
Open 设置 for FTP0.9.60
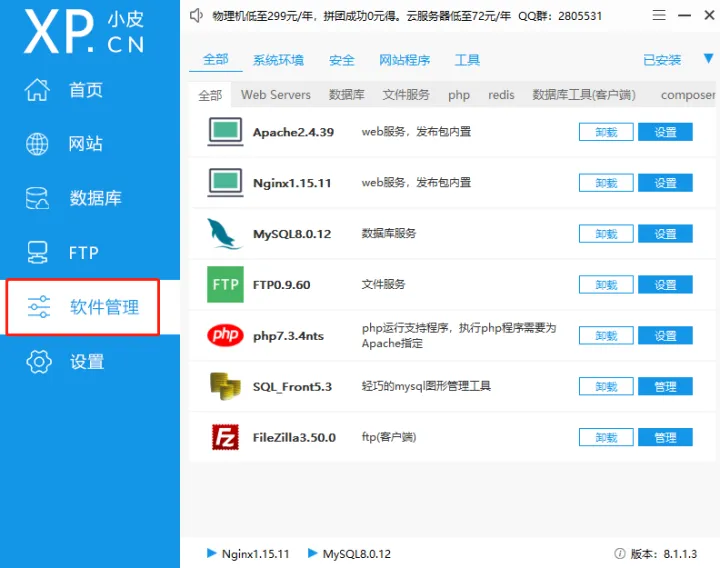[665, 285]
